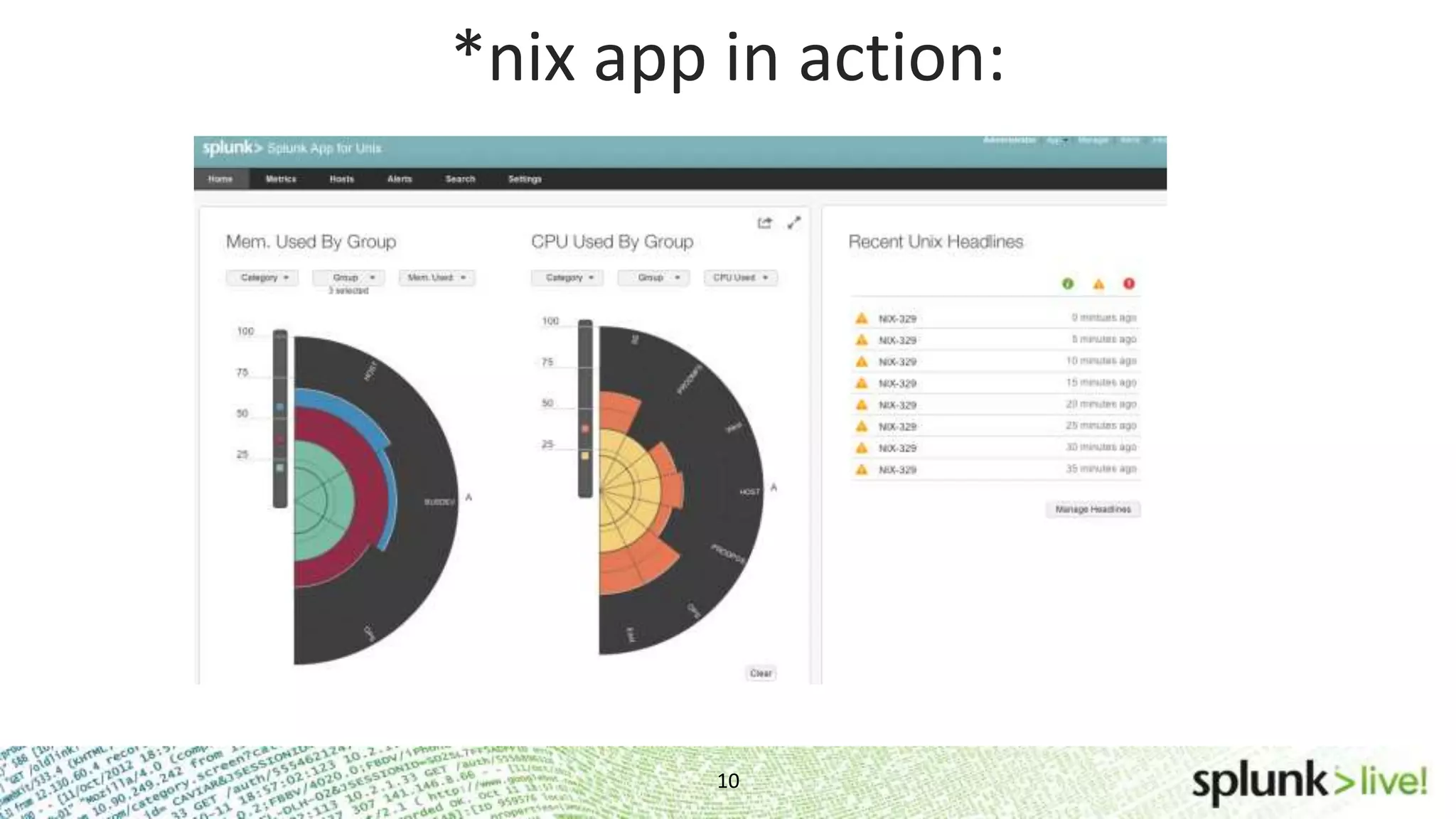Screen dimensions: 1456x819
Task: Toggle blue legend marker on memory slider
Action: click(x=279, y=407)
